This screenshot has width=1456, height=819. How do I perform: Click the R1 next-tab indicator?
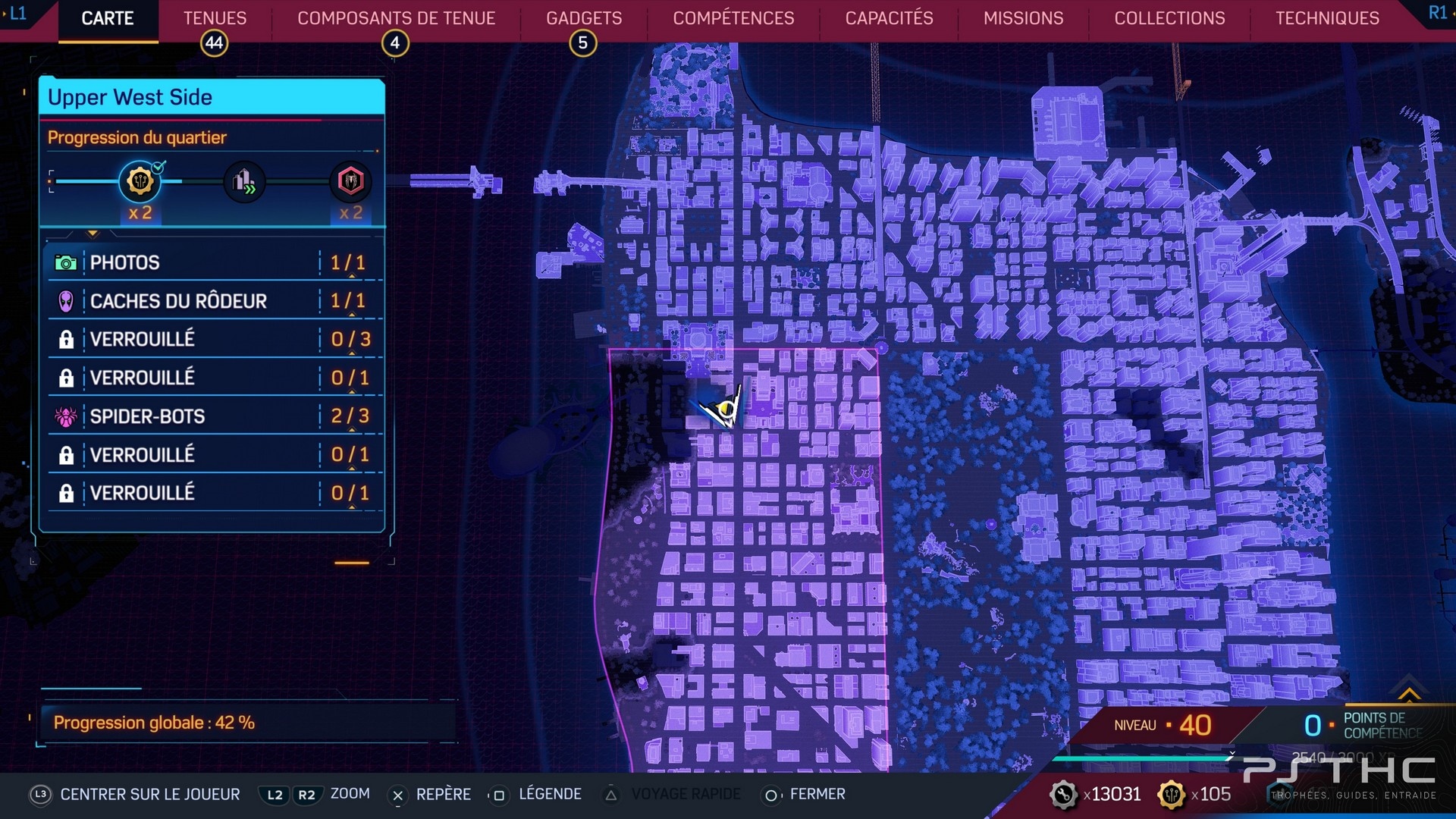(x=1439, y=13)
